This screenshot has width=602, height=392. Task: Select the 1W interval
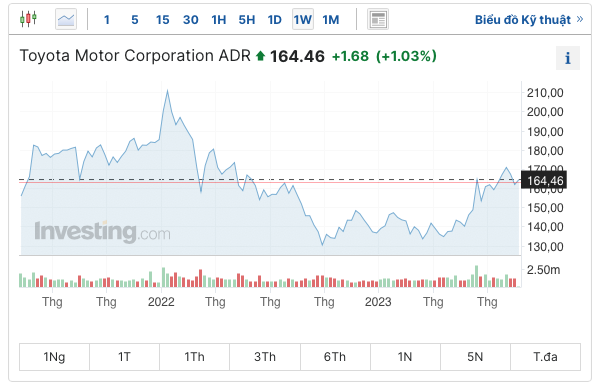point(303,19)
